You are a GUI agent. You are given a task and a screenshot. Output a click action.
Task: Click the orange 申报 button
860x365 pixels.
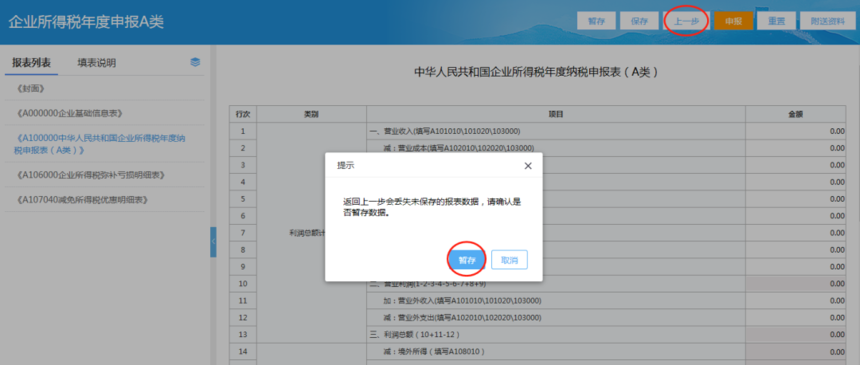click(x=733, y=21)
